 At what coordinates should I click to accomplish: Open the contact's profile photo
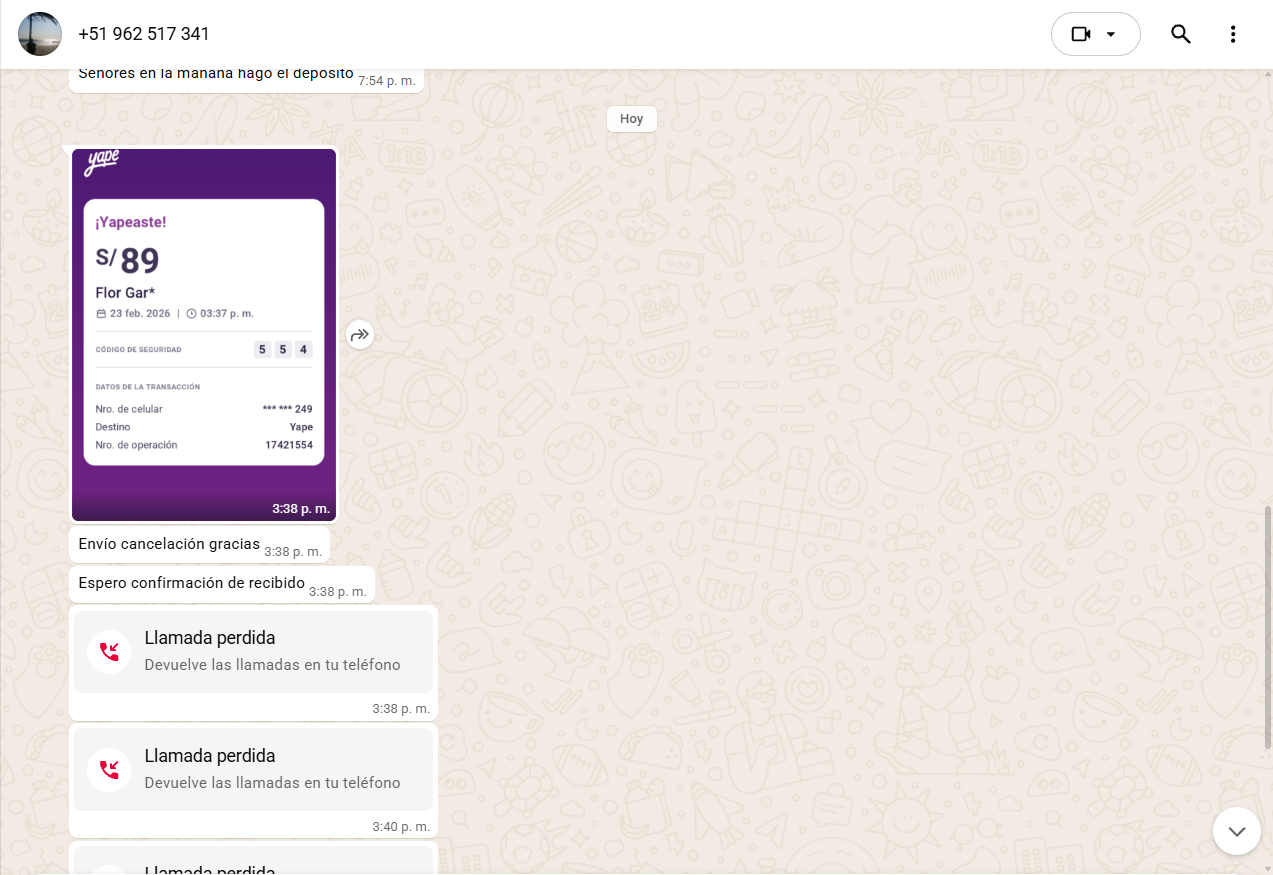[40, 34]
